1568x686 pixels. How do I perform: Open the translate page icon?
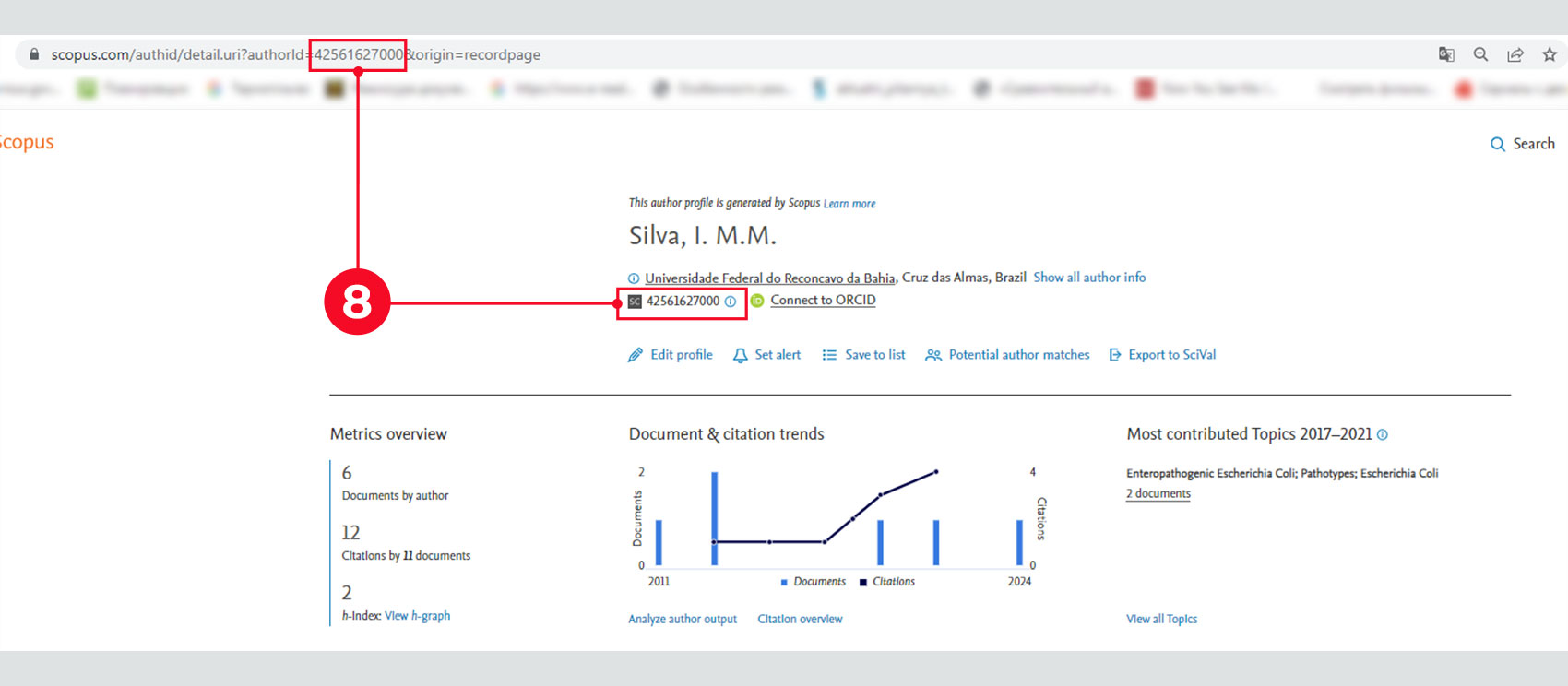click(1446, 54)
